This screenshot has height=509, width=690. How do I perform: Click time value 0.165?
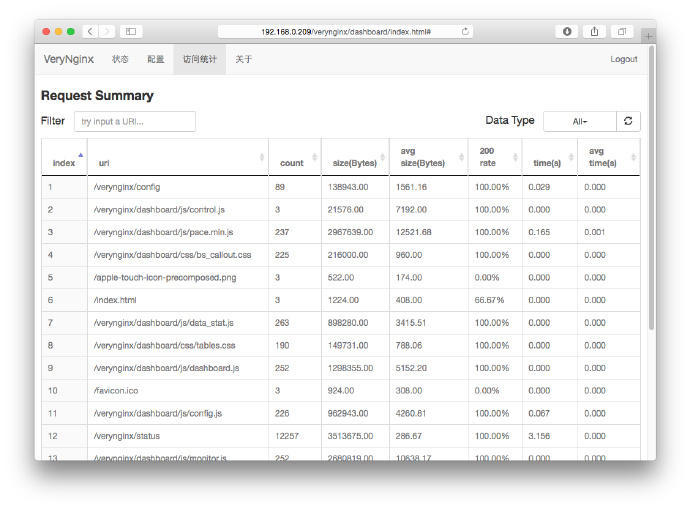(x=539, y=232)
